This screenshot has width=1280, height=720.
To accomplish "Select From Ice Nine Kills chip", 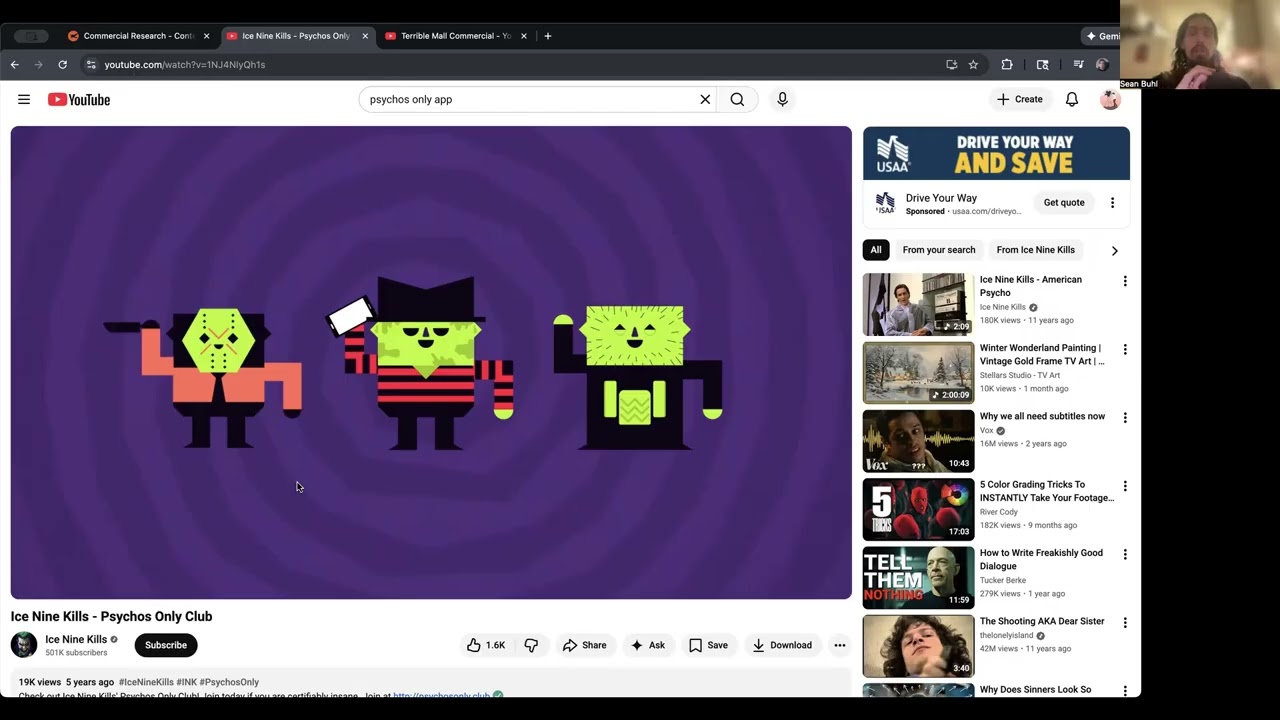I will pos(1035,250).
